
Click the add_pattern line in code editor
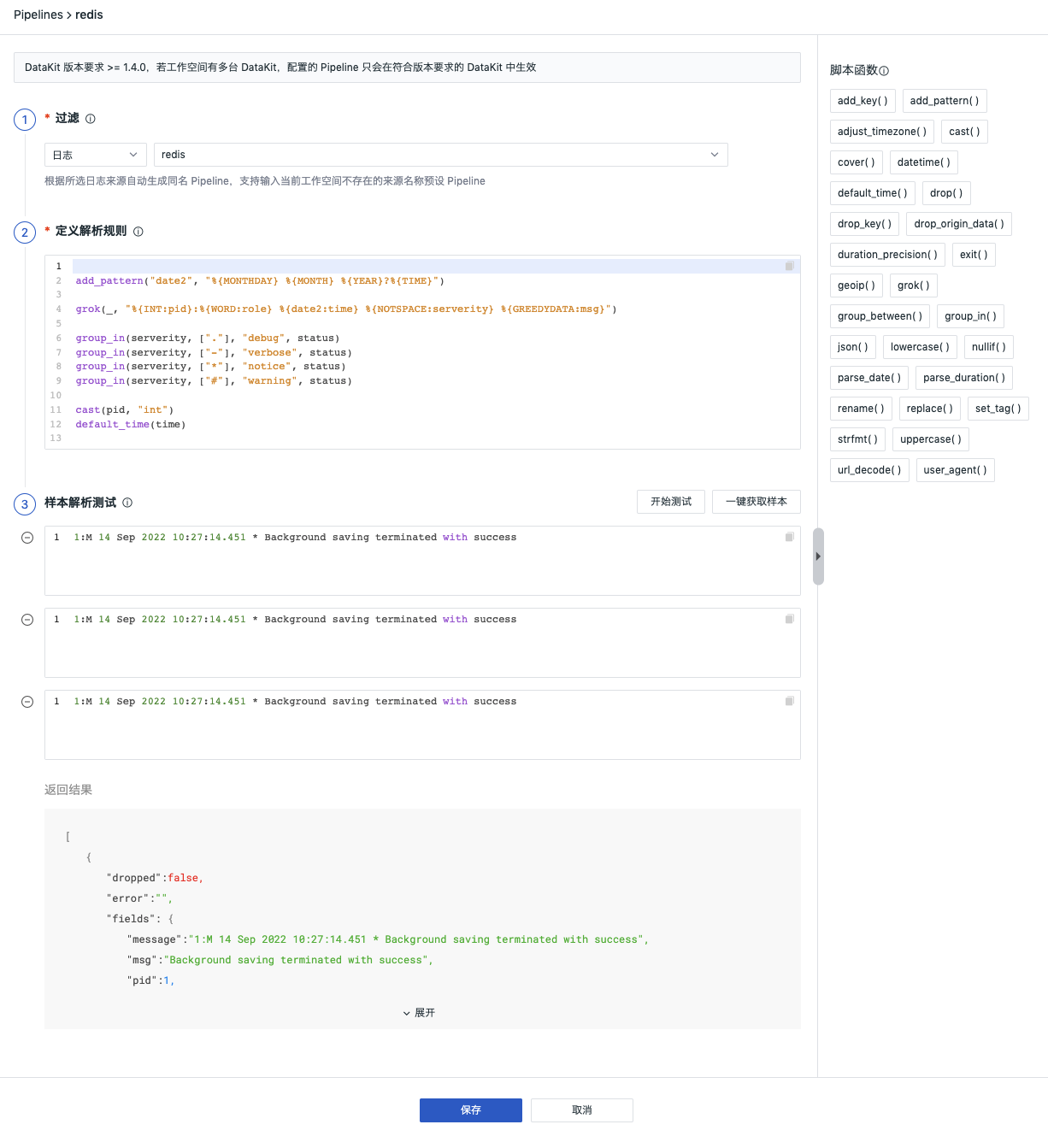click(260, 280)
